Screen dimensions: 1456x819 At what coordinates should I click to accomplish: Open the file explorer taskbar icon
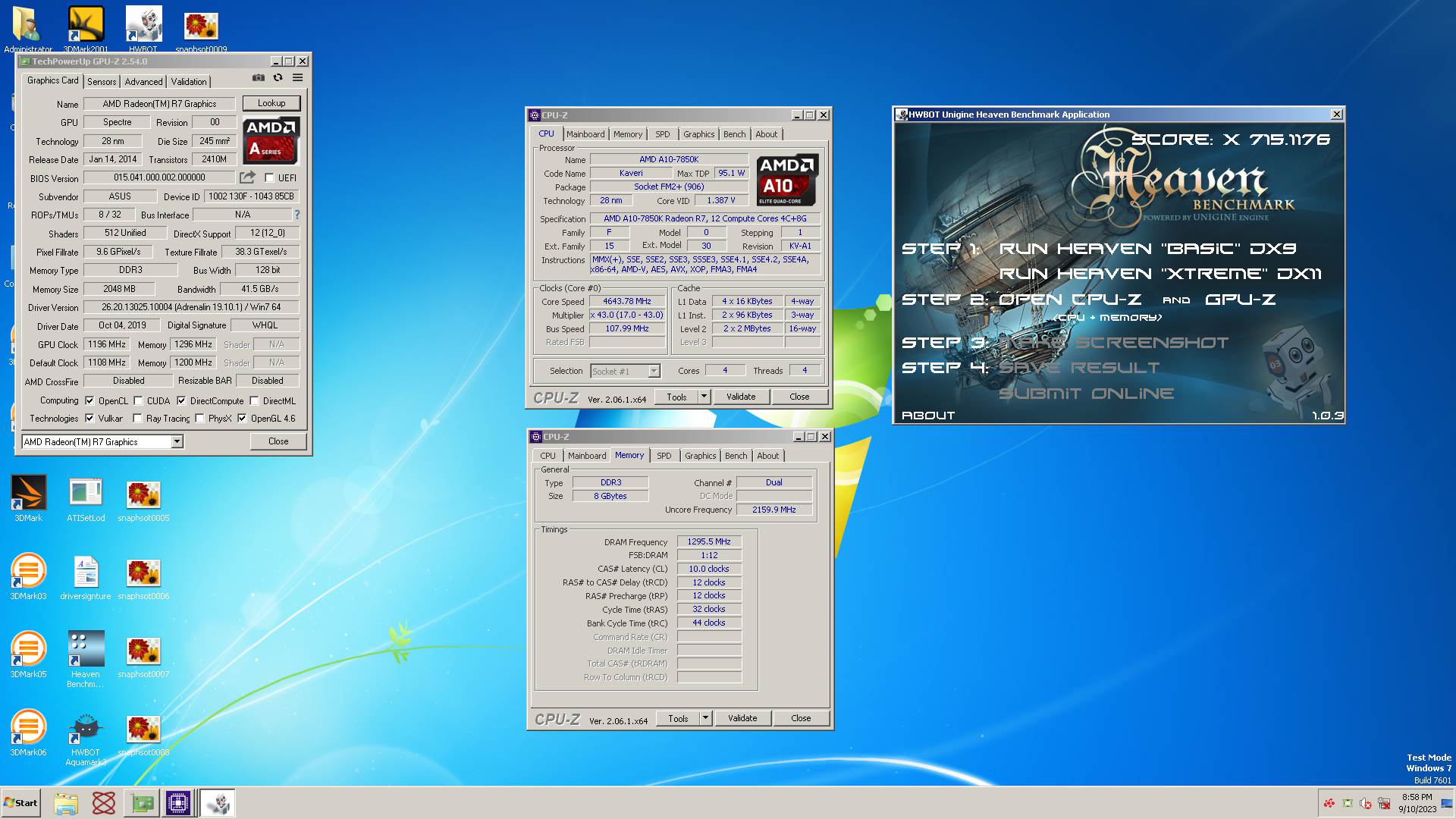coord(66,803)
